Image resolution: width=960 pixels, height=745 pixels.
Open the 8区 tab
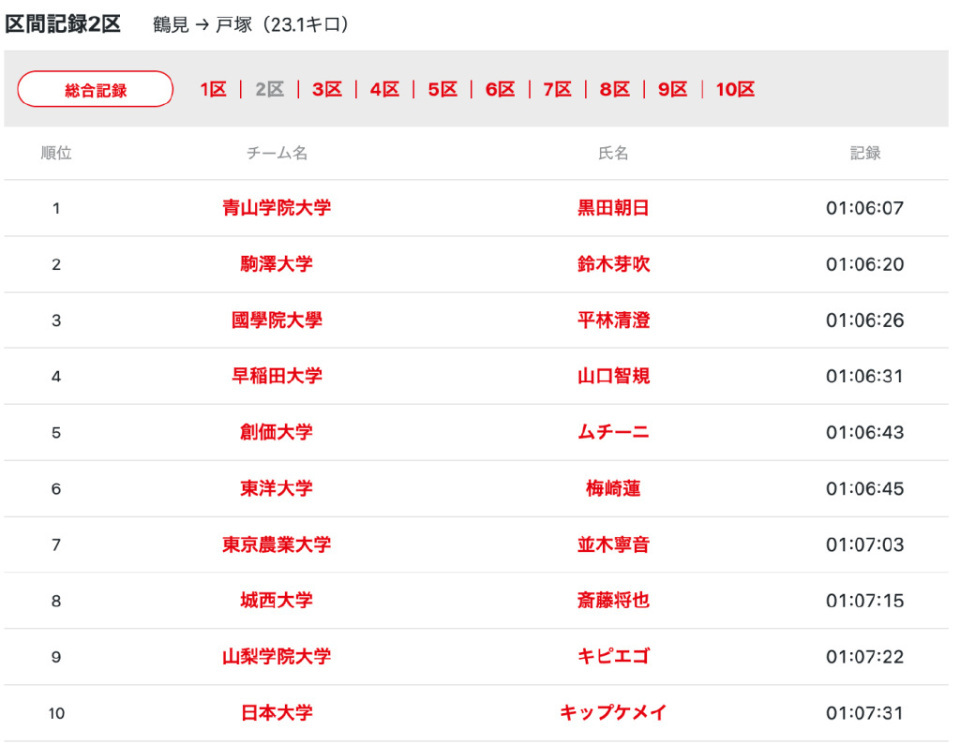pos(614,90)
